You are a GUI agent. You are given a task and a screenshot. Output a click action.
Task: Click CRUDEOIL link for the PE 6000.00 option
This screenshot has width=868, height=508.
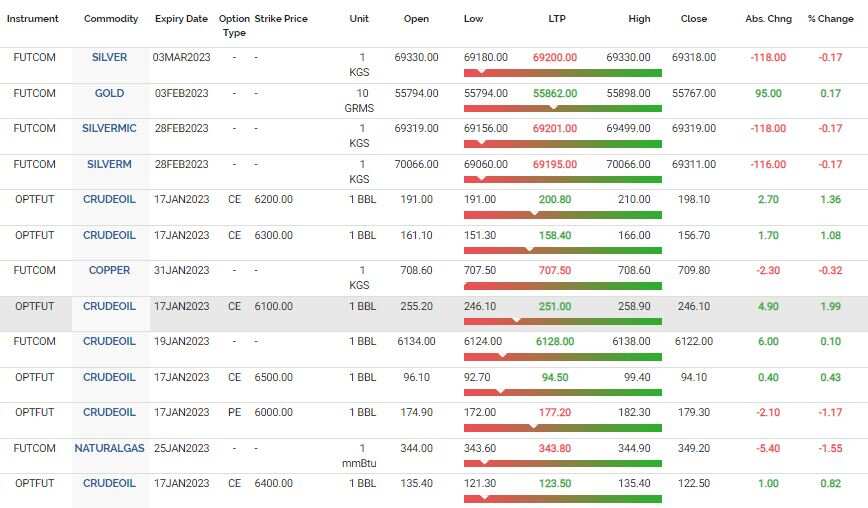coord(109,413)
